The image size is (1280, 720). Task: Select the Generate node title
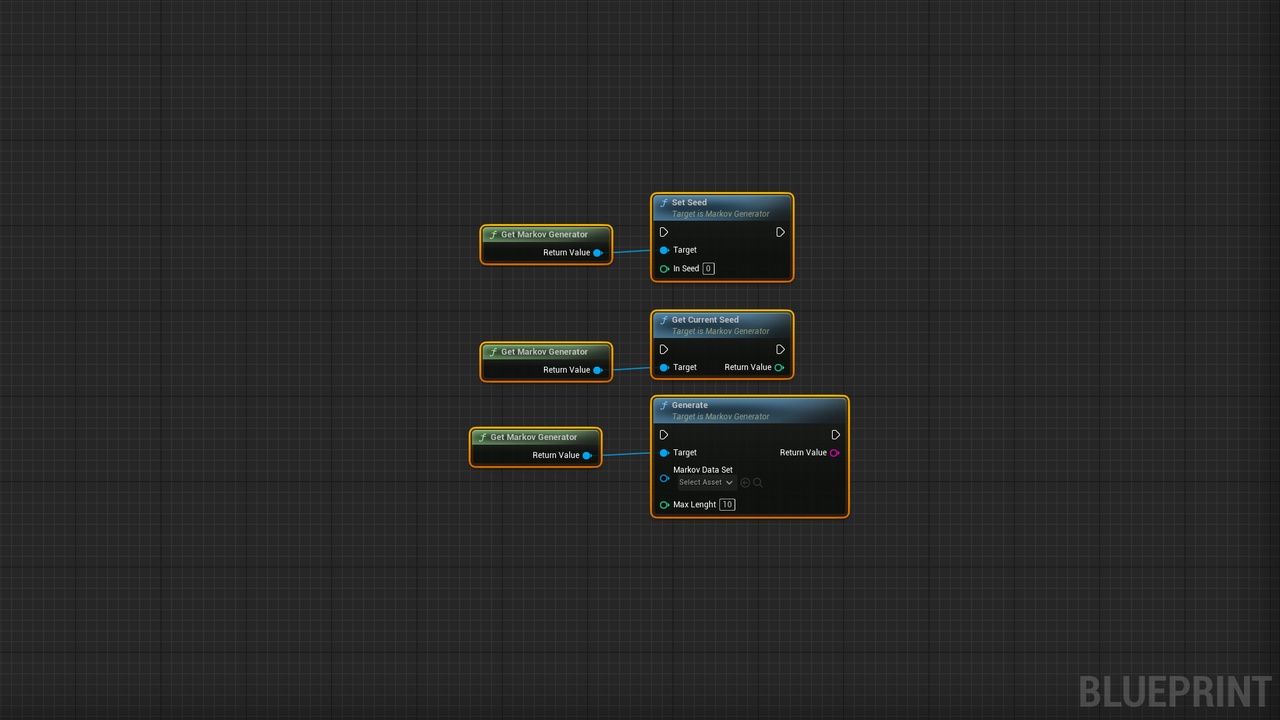690,406
